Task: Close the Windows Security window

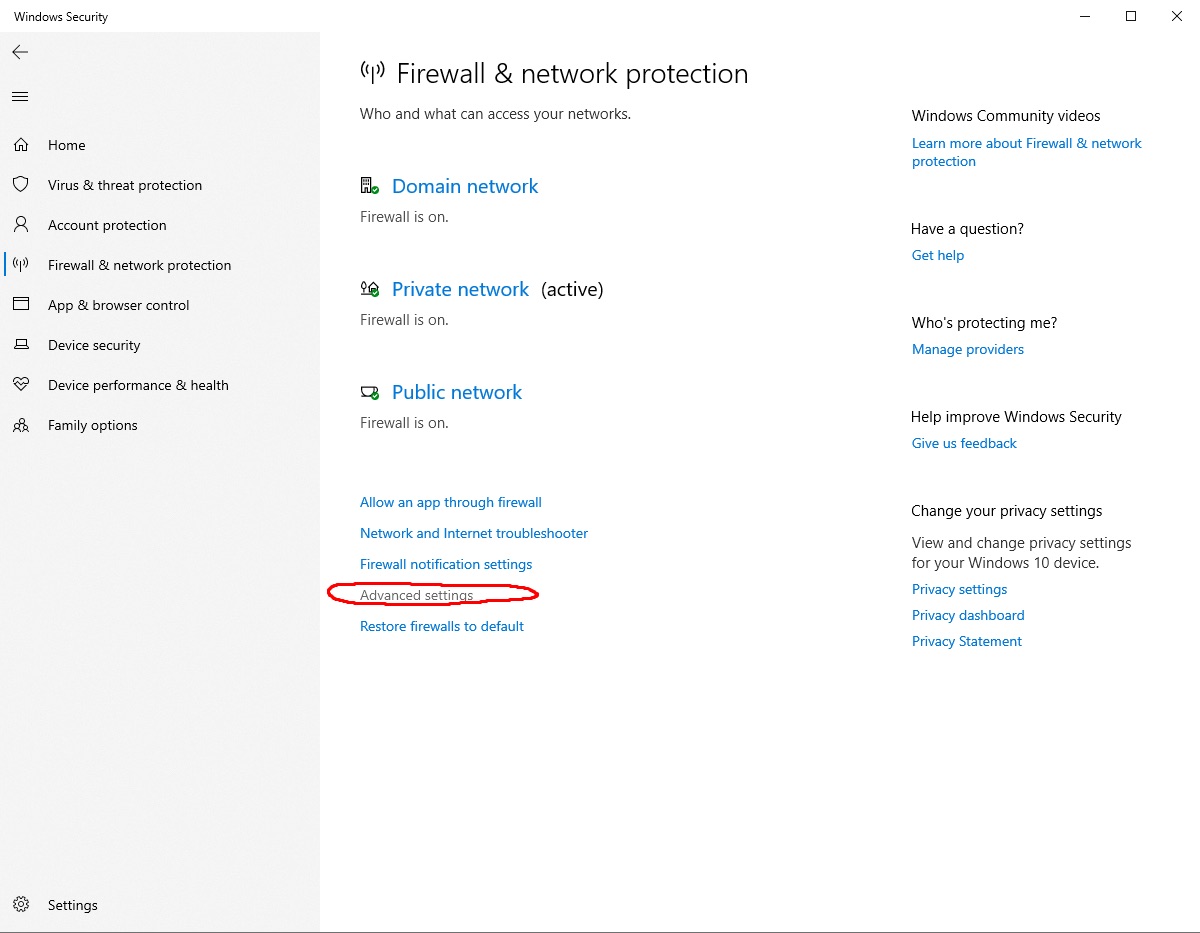Action: pos(1177,16)
